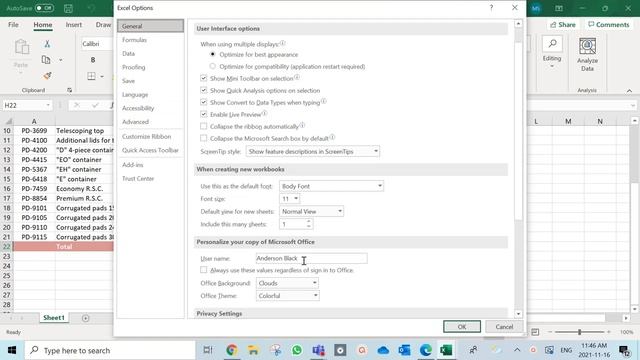Open the Office Theme Colorful dropdown
Viewport: 640px width, 360px height.
pos(287,296)
